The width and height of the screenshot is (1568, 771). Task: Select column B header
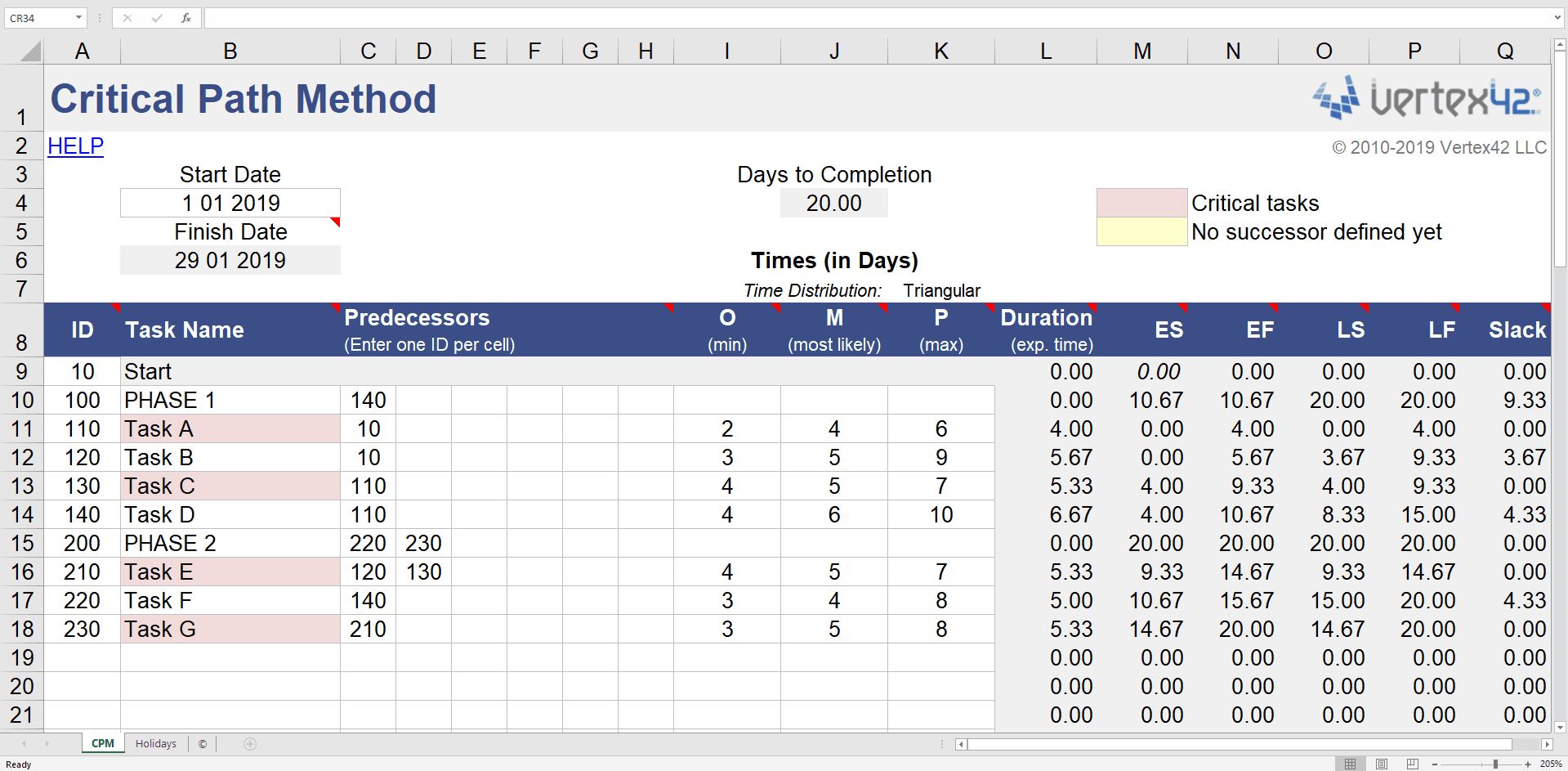click(x=230, y=52)
